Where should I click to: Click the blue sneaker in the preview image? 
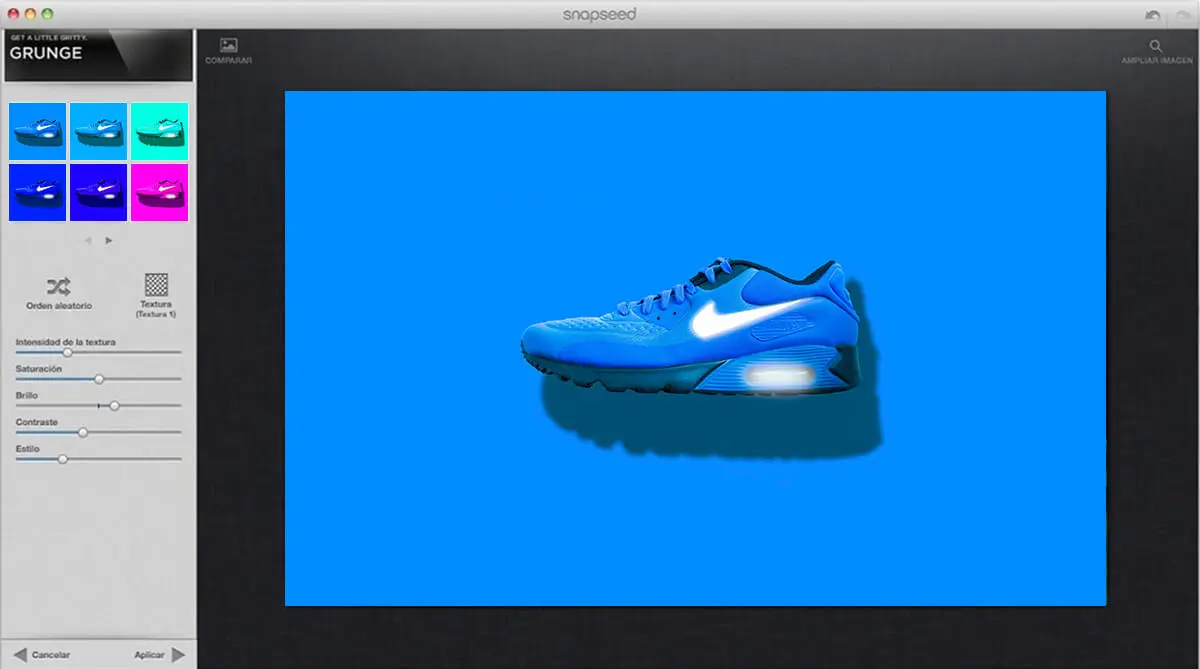click(x=690, y=330)
